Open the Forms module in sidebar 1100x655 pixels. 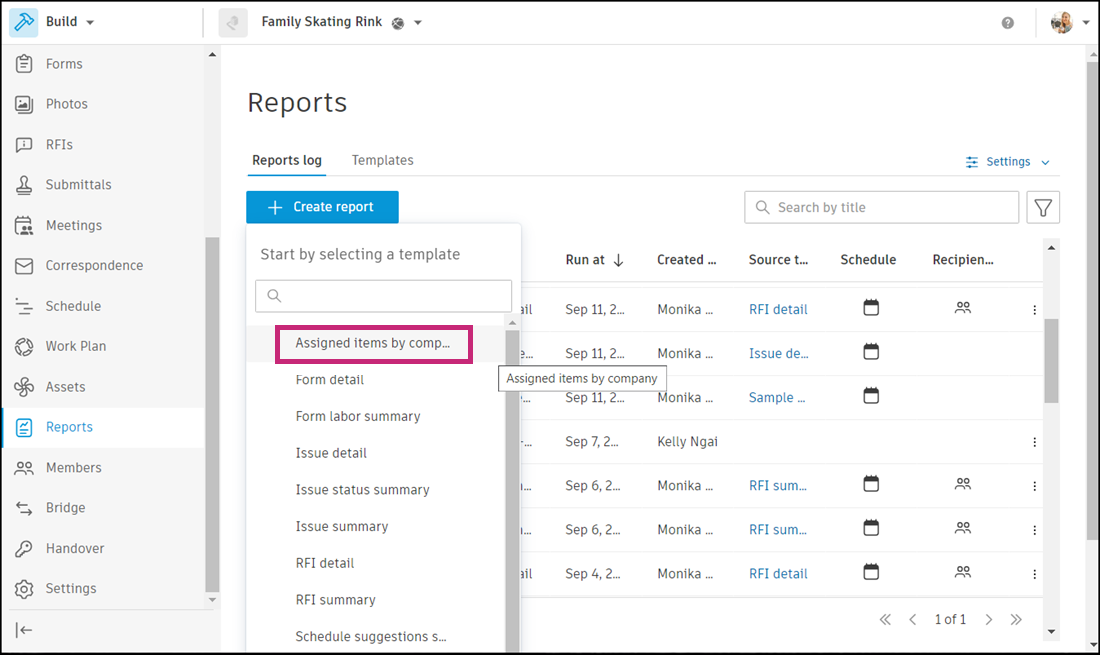pyautogui.click(x=63, y=64)
